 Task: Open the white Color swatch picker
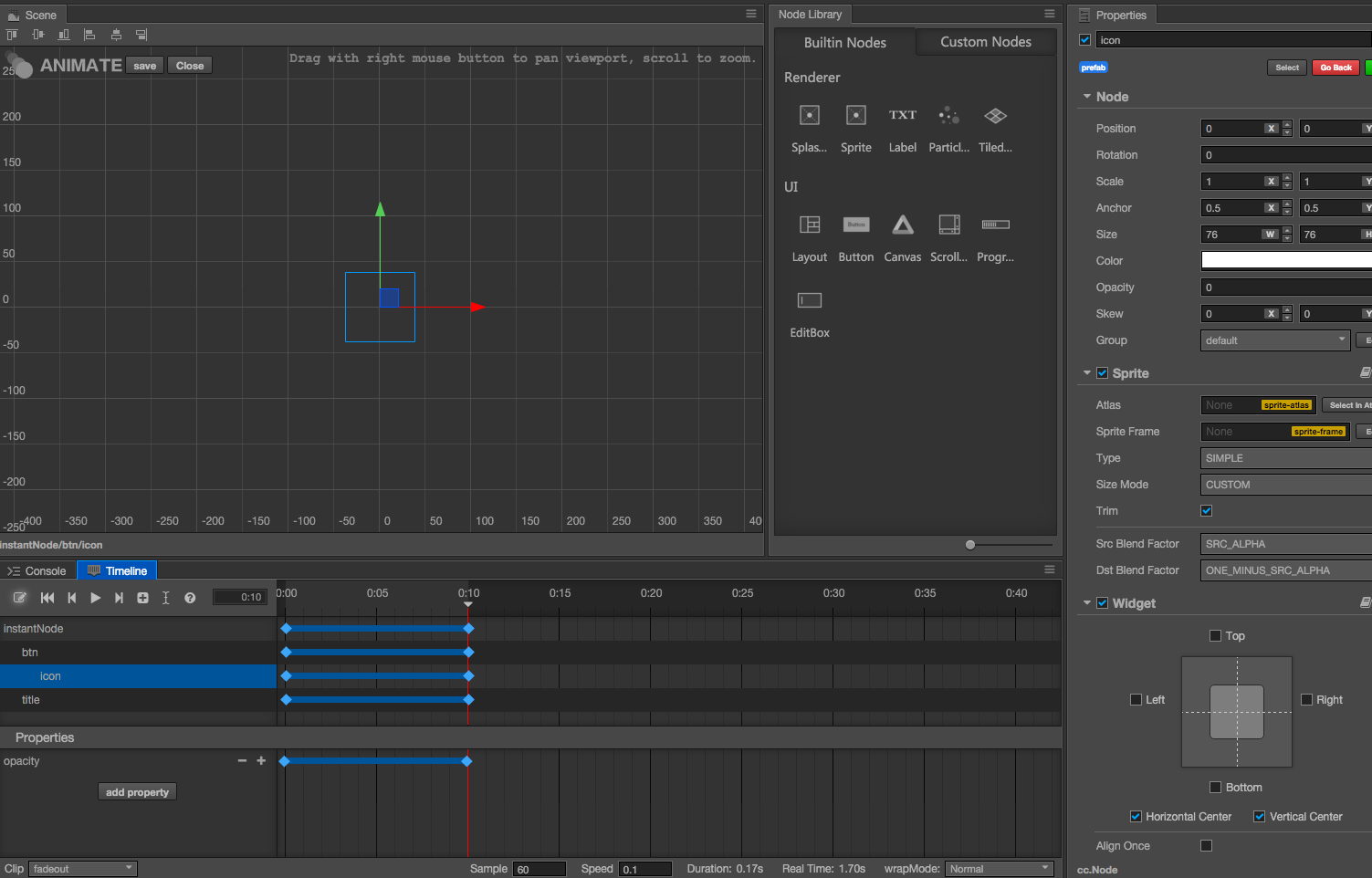pos(1285,261)
